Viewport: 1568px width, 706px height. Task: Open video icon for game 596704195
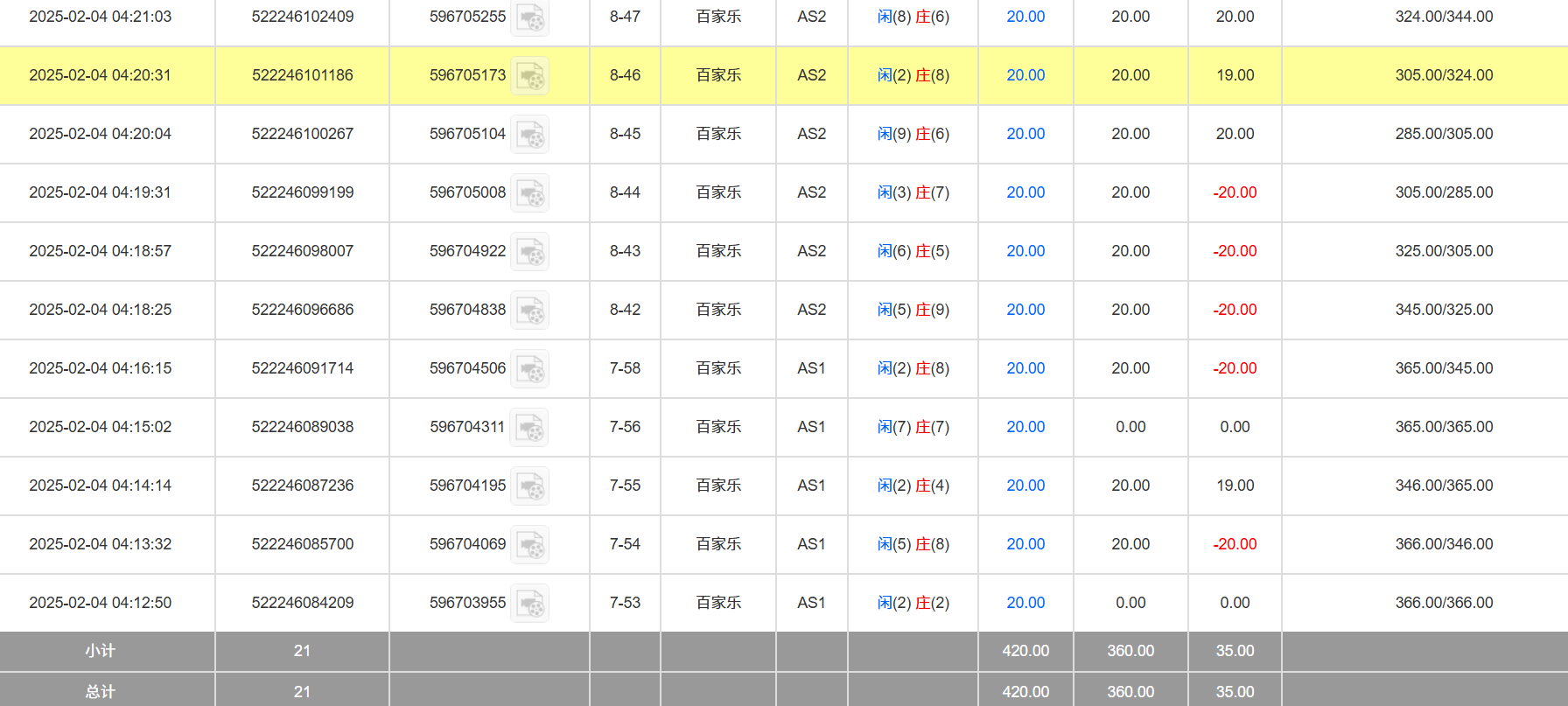[x=530, y=486]
